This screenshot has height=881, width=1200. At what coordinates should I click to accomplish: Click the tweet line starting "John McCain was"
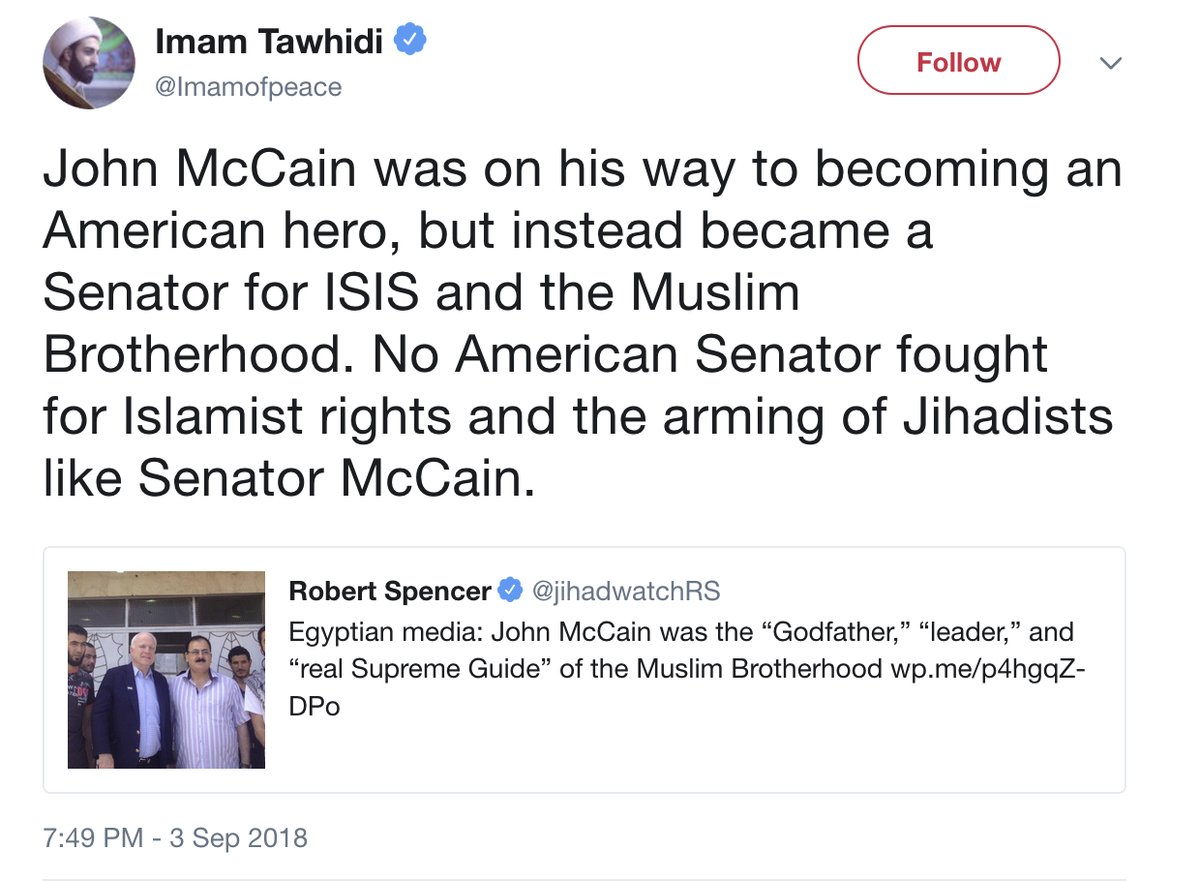tap(580, 170)
